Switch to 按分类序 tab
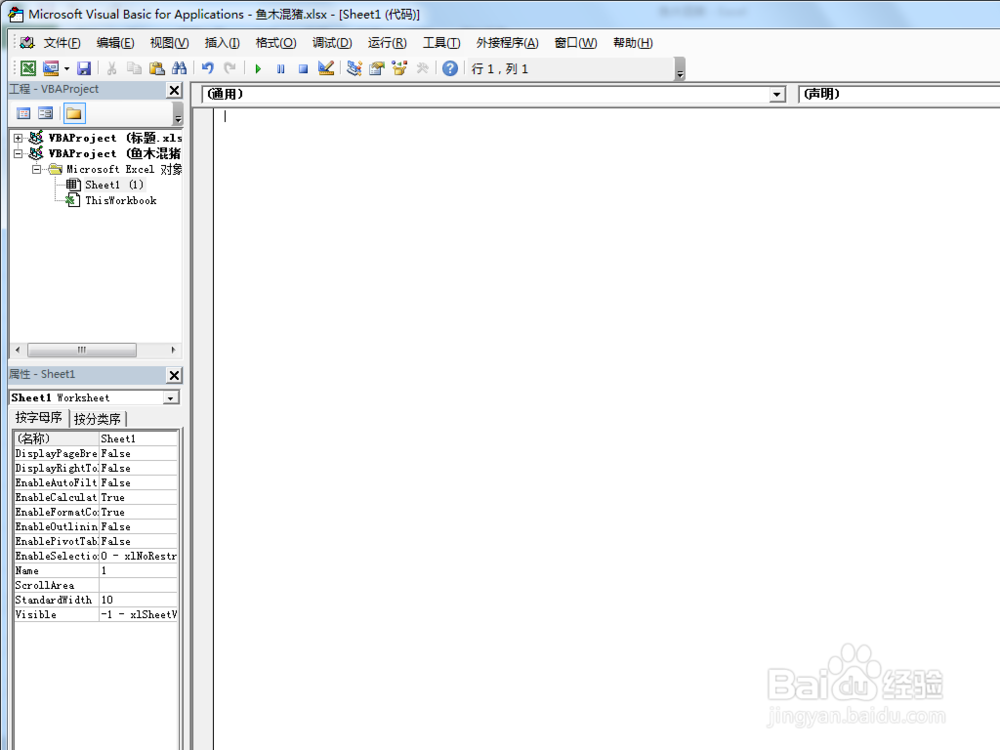 pyautogui.click(x=97, y=419)
